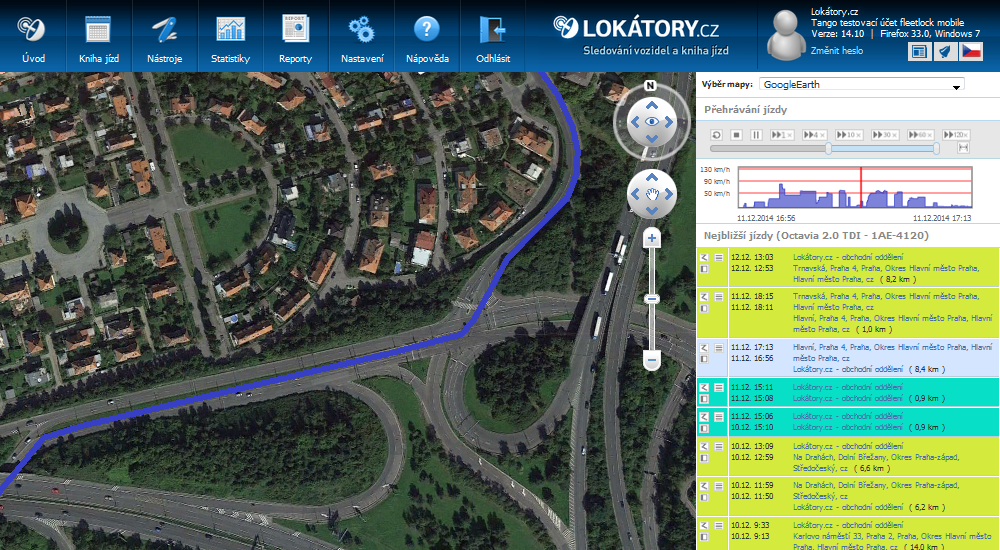The width and height of the screenshot is (1000, 550).
Task: Go to the Reporty menu item
Action: [295, 37]
